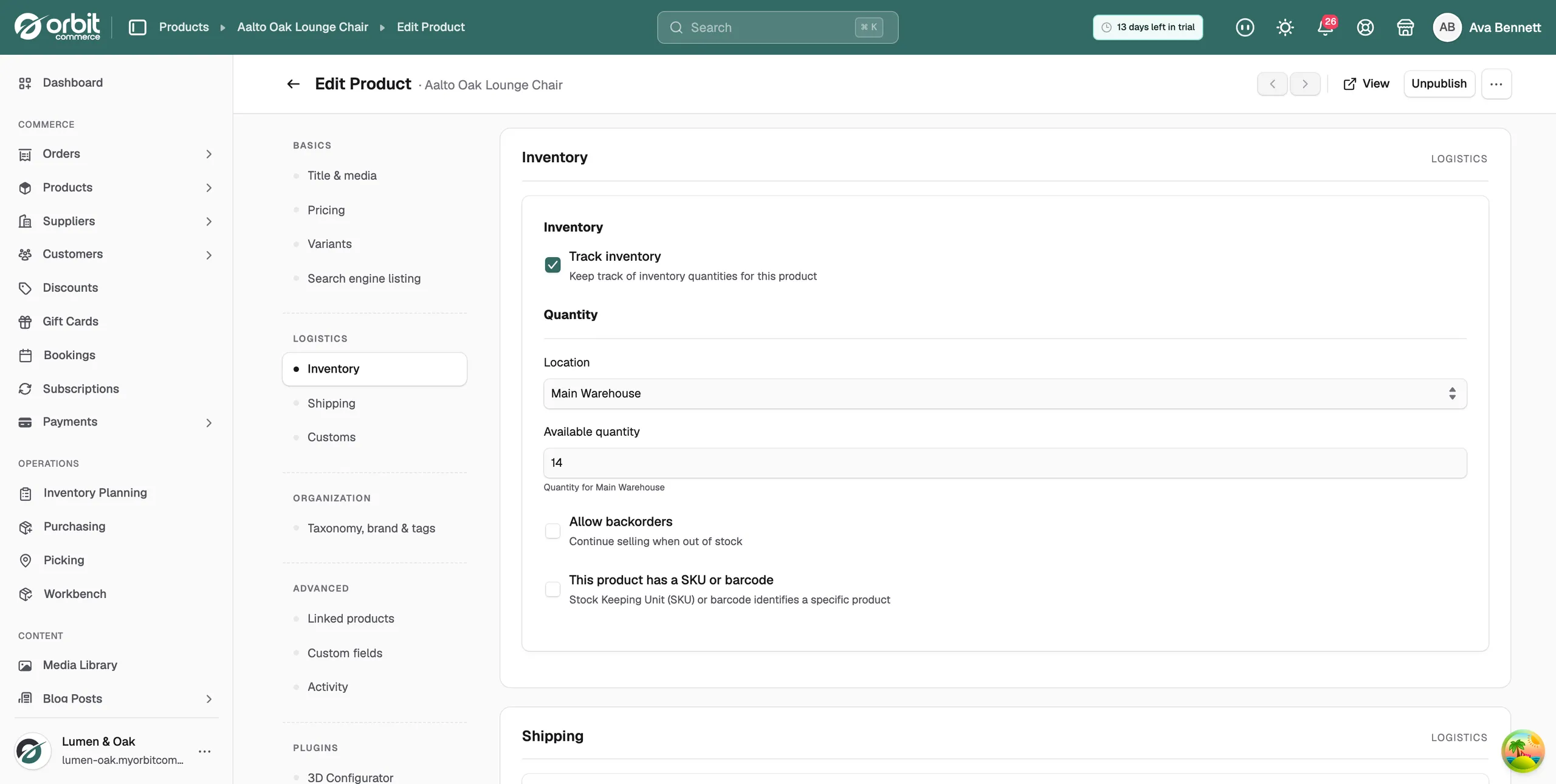1556x784 pixels.
Task: Open the help lifebuoy icon
Action: [1365, 27]
